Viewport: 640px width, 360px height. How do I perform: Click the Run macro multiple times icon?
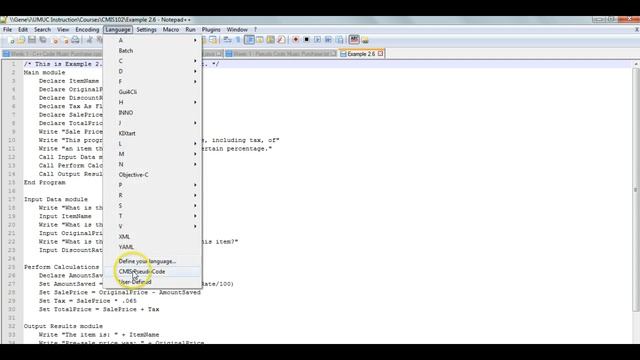(328, 40)
